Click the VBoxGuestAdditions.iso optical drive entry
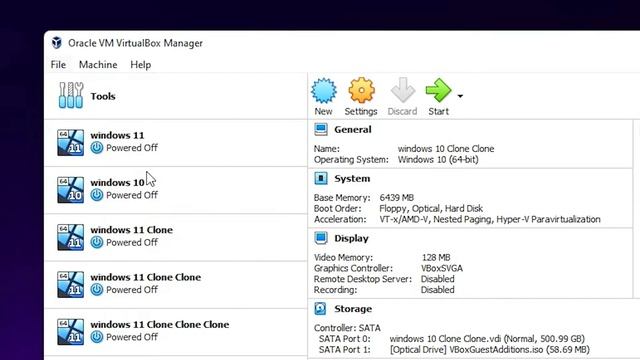The width and height of the screenshot is (640, 360). pyautogui.click(x=490, y=350)
